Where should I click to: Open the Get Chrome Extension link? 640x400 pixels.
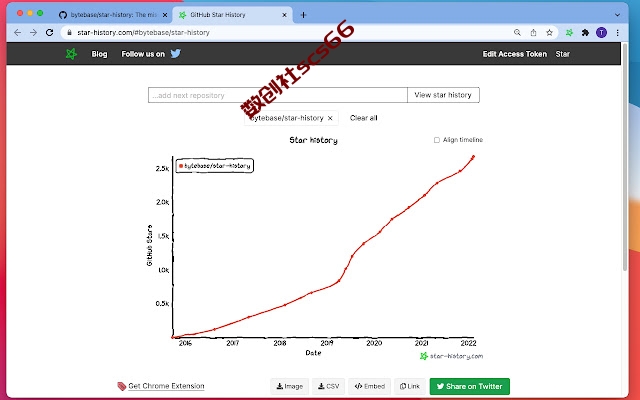[x=166, y=386]
